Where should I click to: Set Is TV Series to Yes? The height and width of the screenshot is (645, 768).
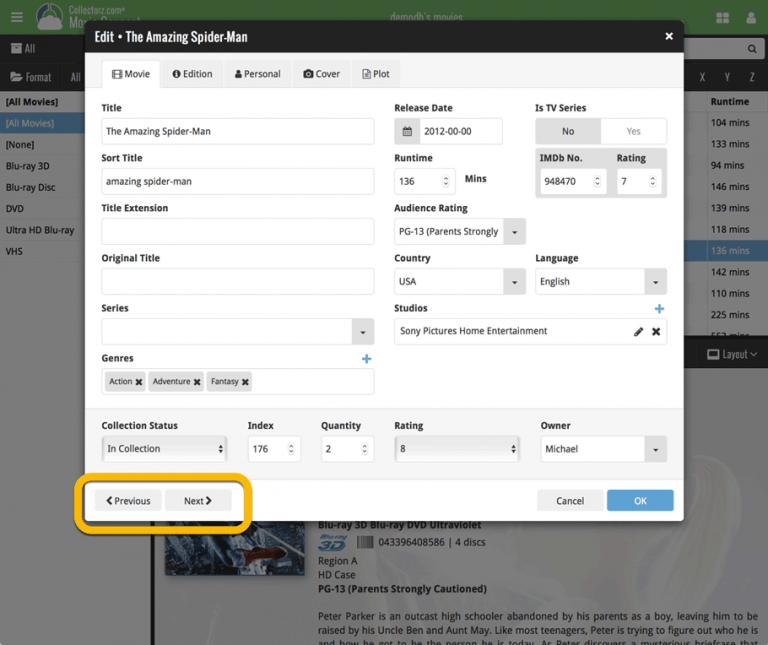tap(633, 131)
